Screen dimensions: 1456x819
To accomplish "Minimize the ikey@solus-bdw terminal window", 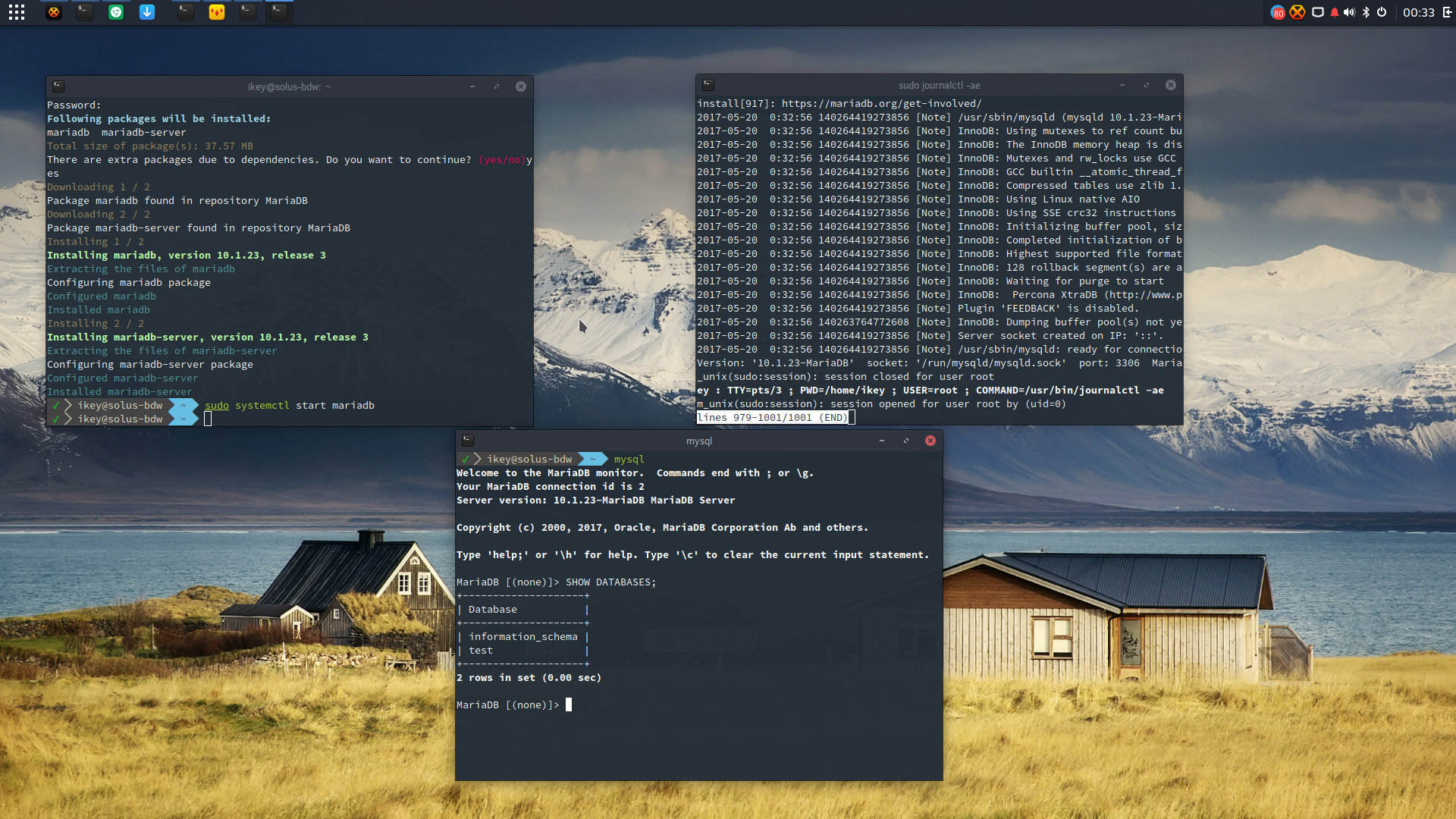I will [472, 86].
